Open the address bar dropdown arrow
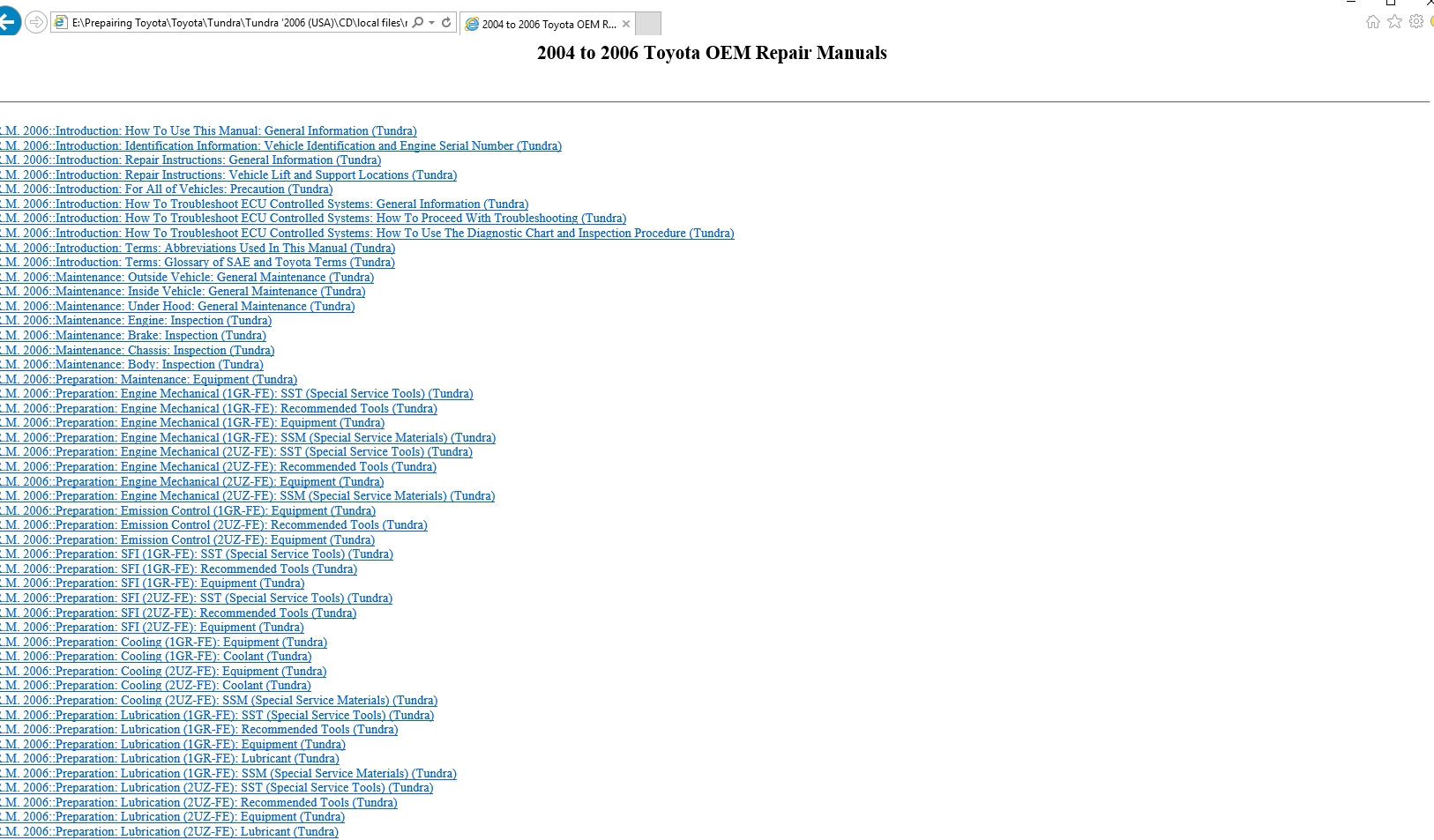Viewport: 1434px width, 840px height. (431, 23)
